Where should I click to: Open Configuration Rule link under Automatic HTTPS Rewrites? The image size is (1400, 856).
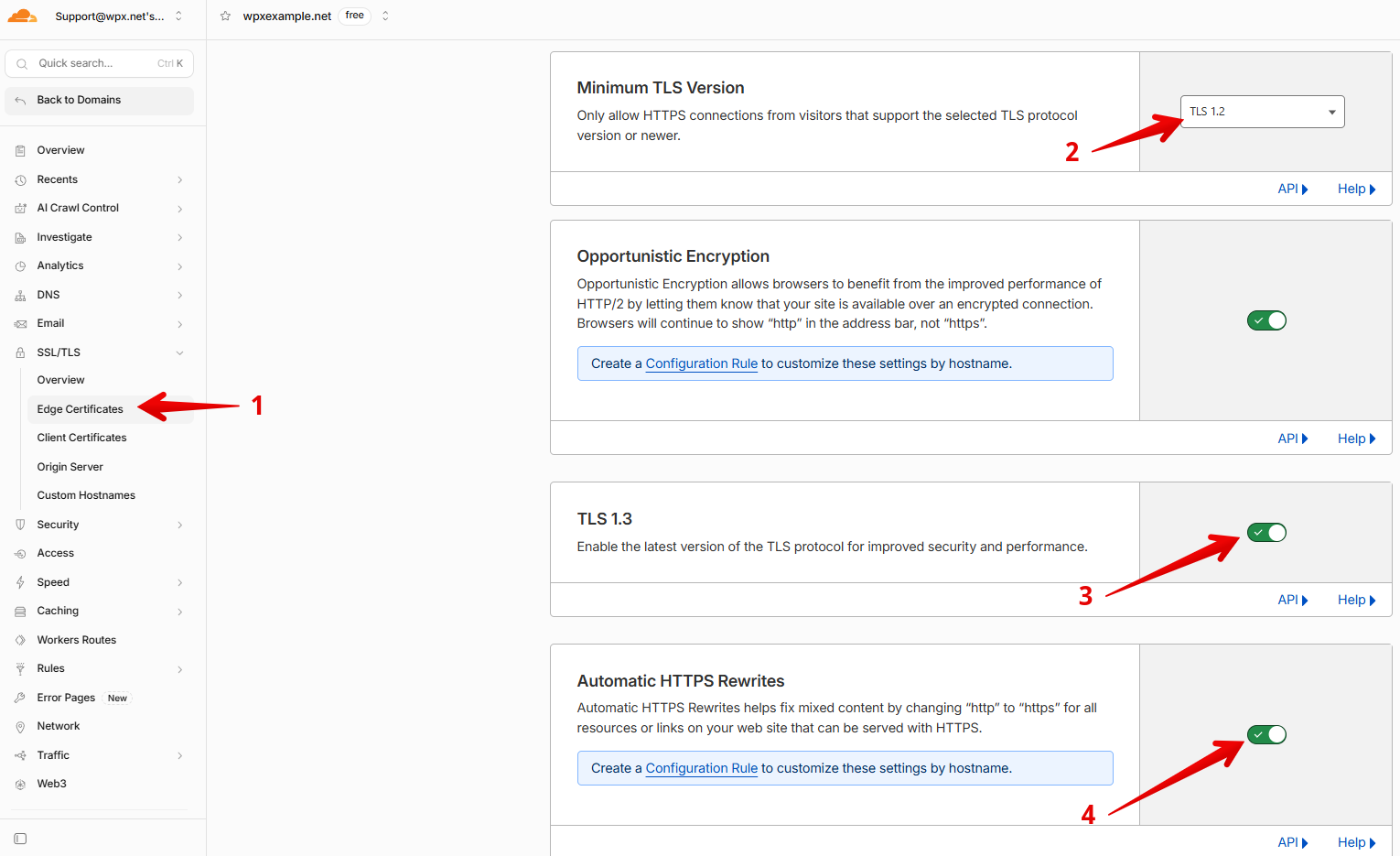click(702, 768)
